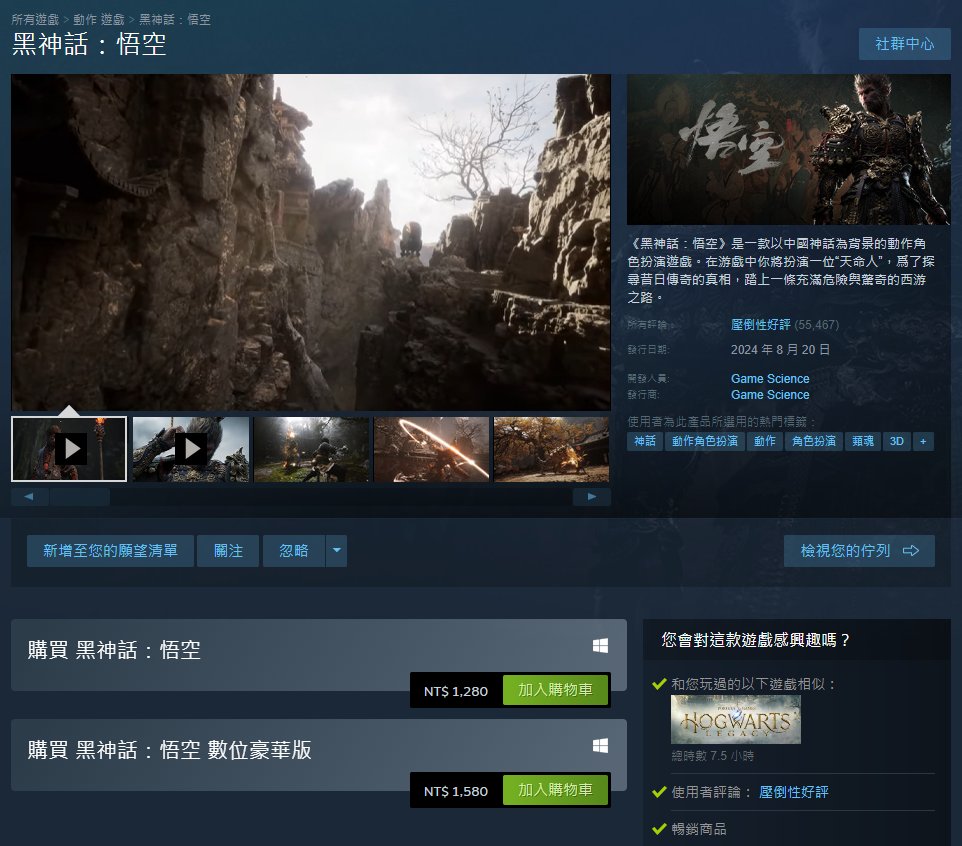Select the 動作角色扮演 tag
This screenshot has height=846, width=962.
(x=704, y=441)
